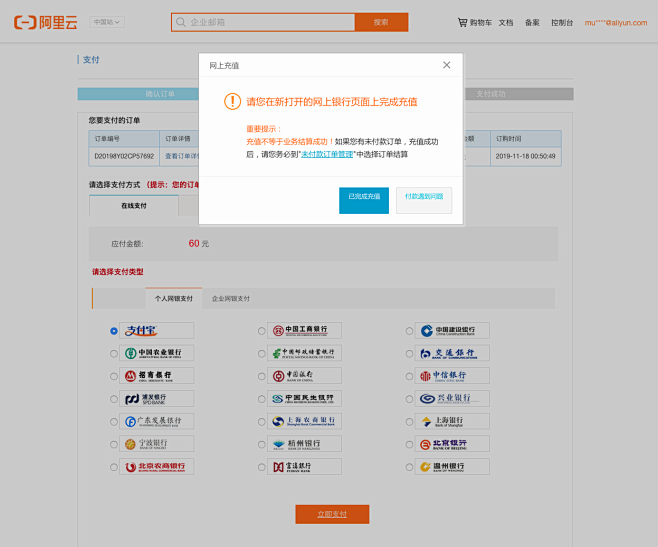Click the 付款遇到问题 button
The width and height of the screenshot is (658, 547).
[424, 198]
